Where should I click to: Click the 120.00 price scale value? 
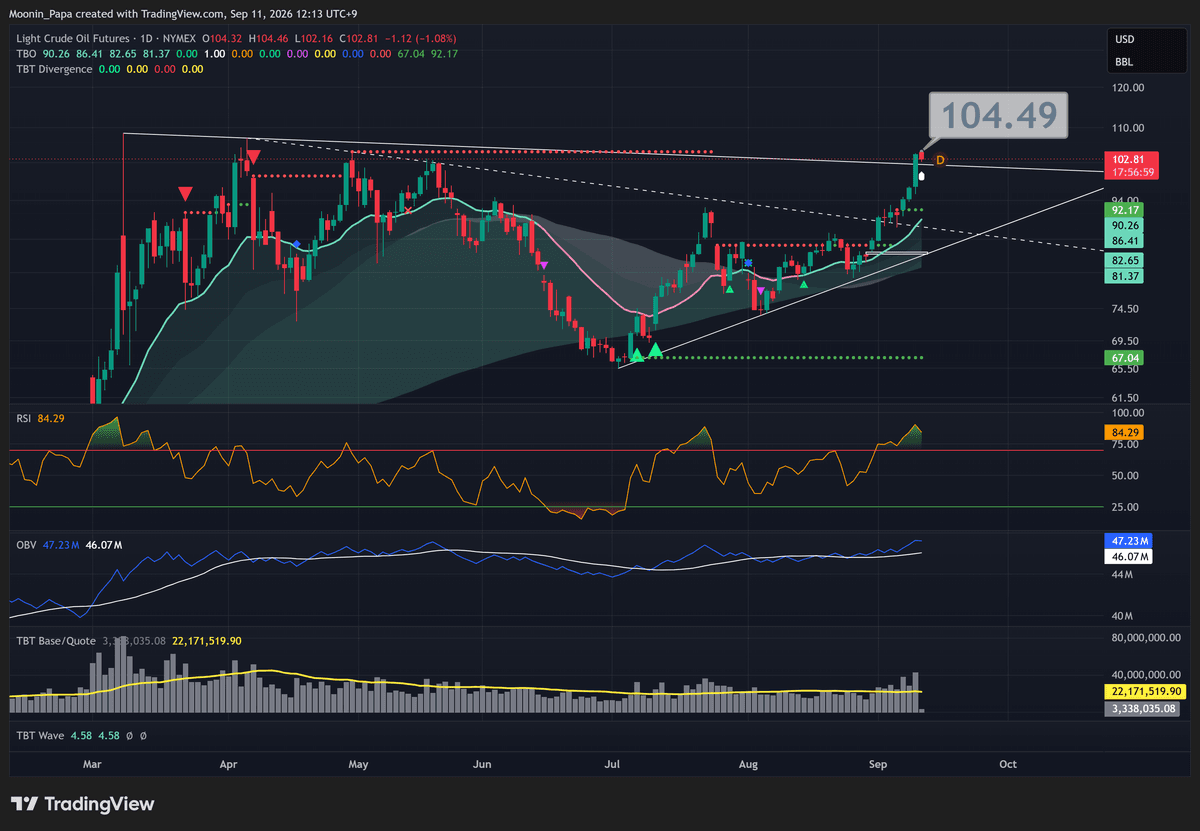tap(1129, 87)
